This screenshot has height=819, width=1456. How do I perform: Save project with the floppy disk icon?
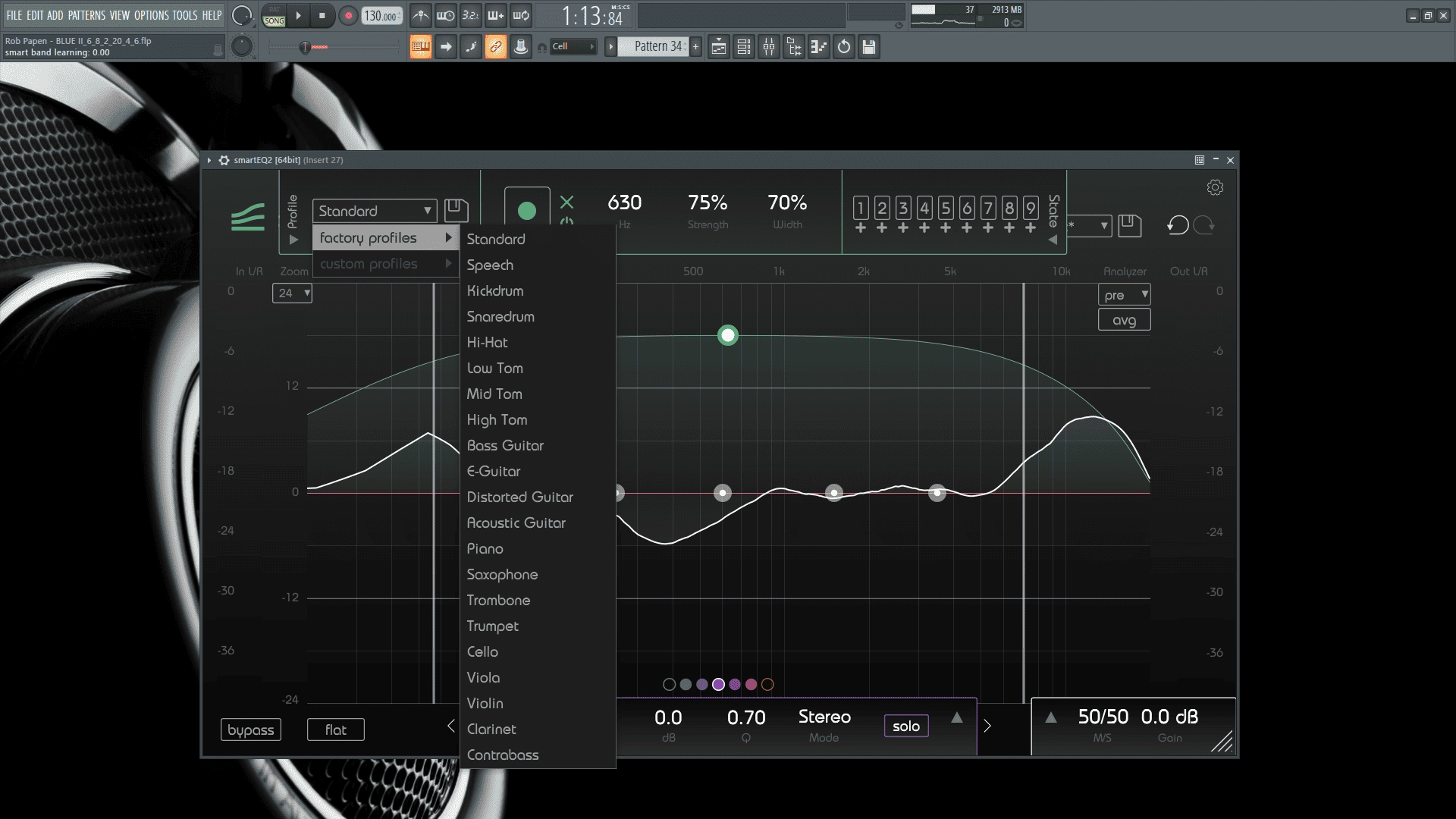tap(869, 47)
